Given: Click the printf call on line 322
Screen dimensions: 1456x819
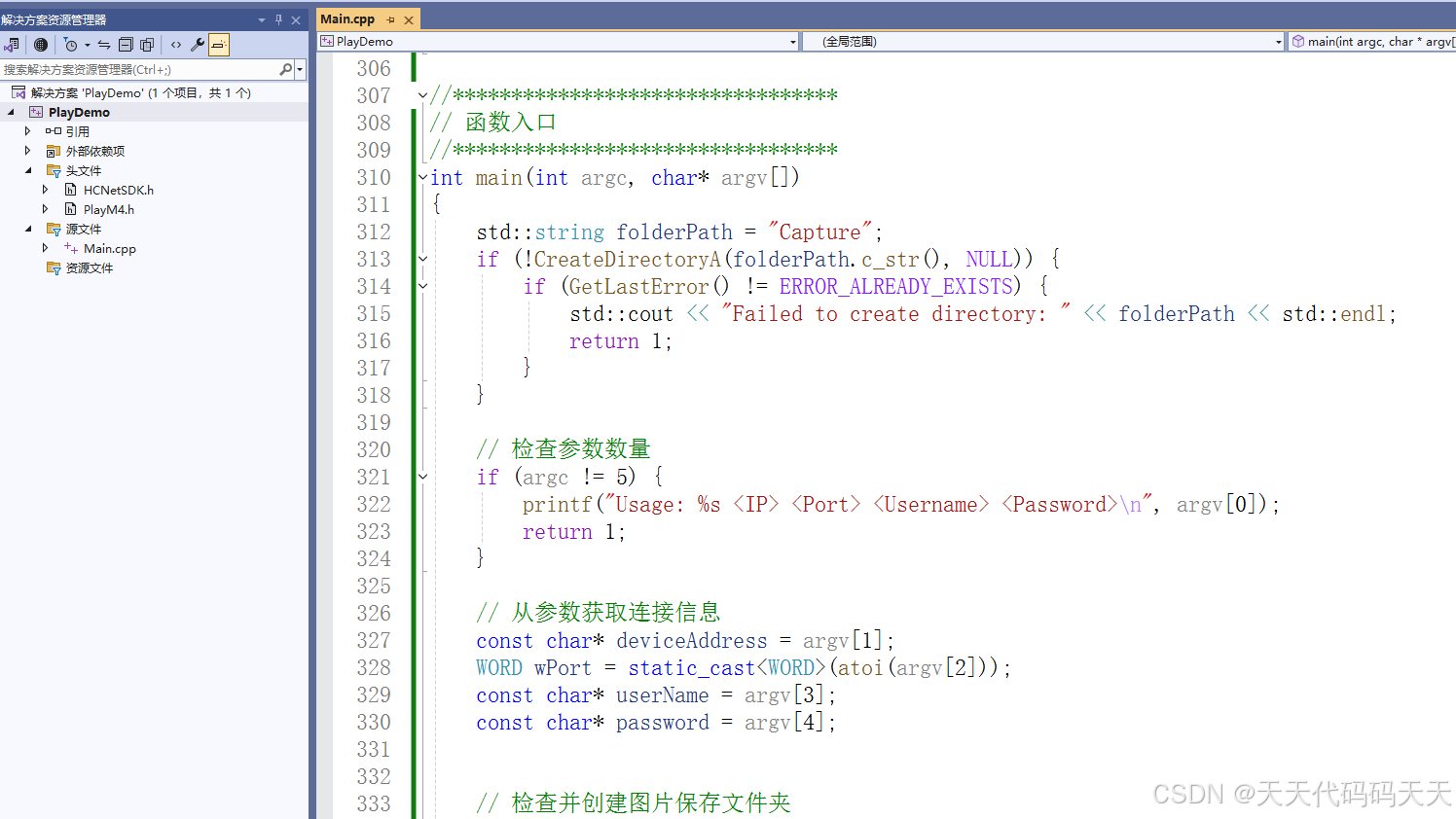Looking at the screenshot, I should tap(557, 504).
